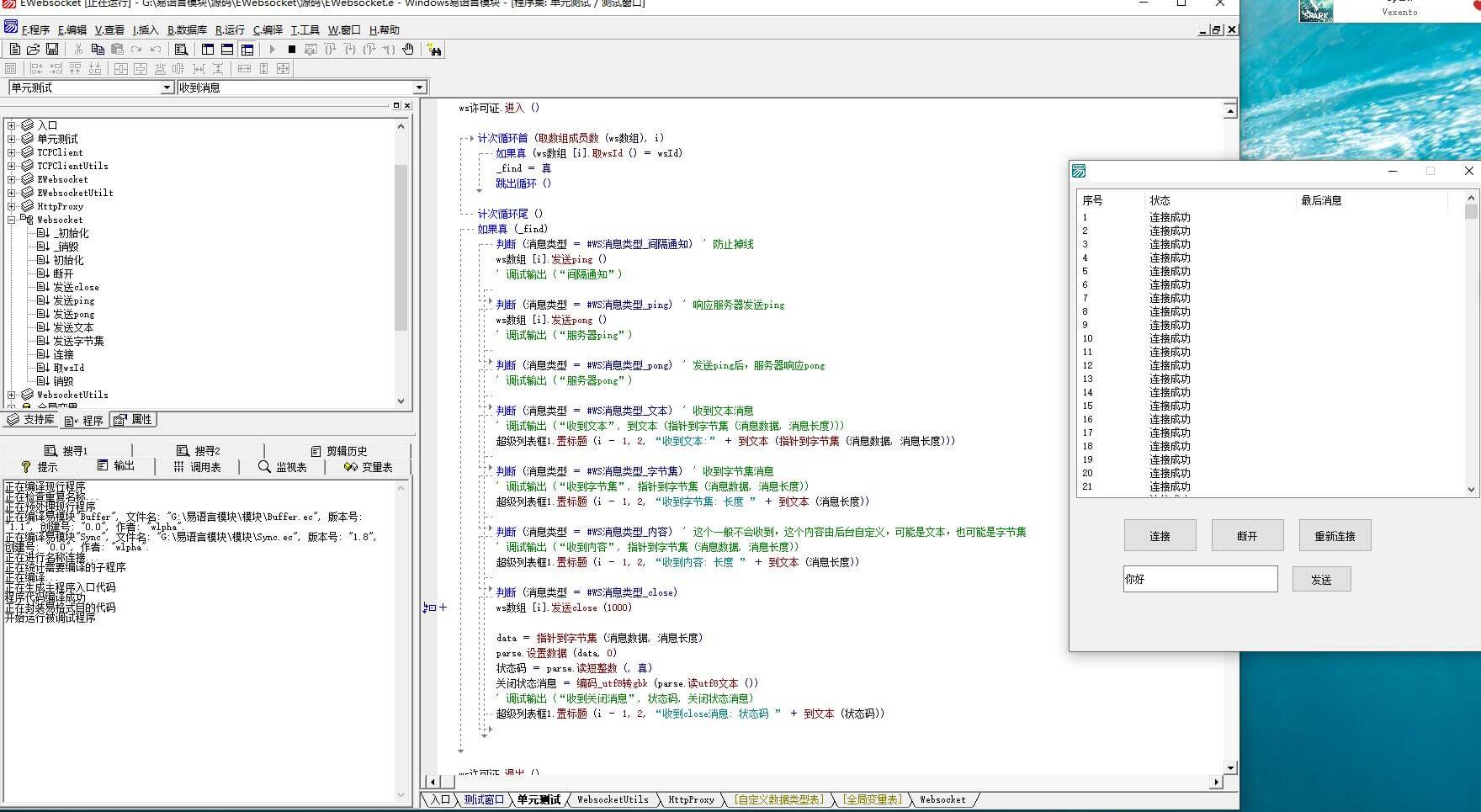The width and height of the screenshot is (1481, 812).
Task: Click the 你好 message input field
Action: tap(1200, 579)
